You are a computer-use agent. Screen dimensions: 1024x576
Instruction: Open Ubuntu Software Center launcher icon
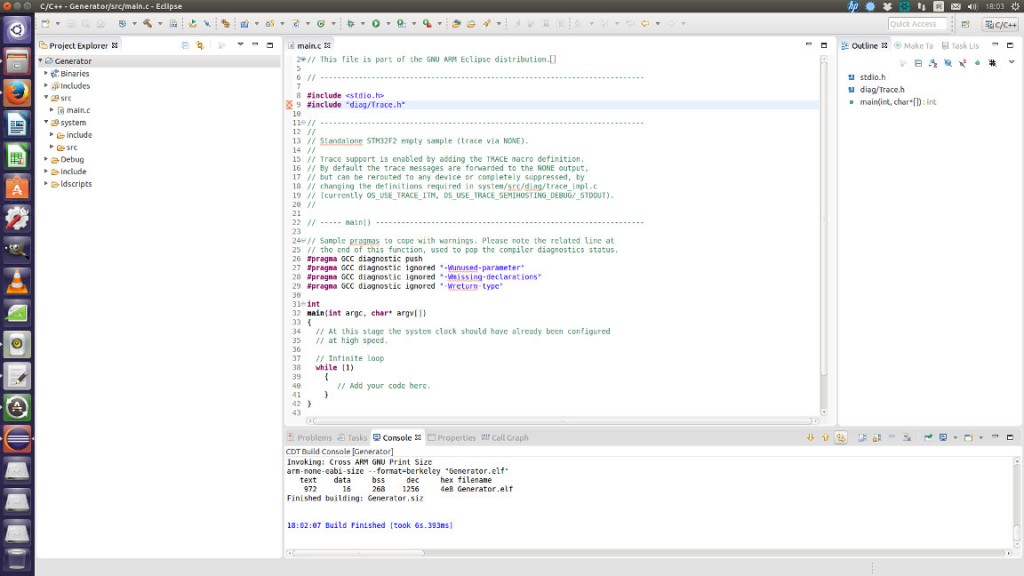pyautogui.click(x=17, y=187)
